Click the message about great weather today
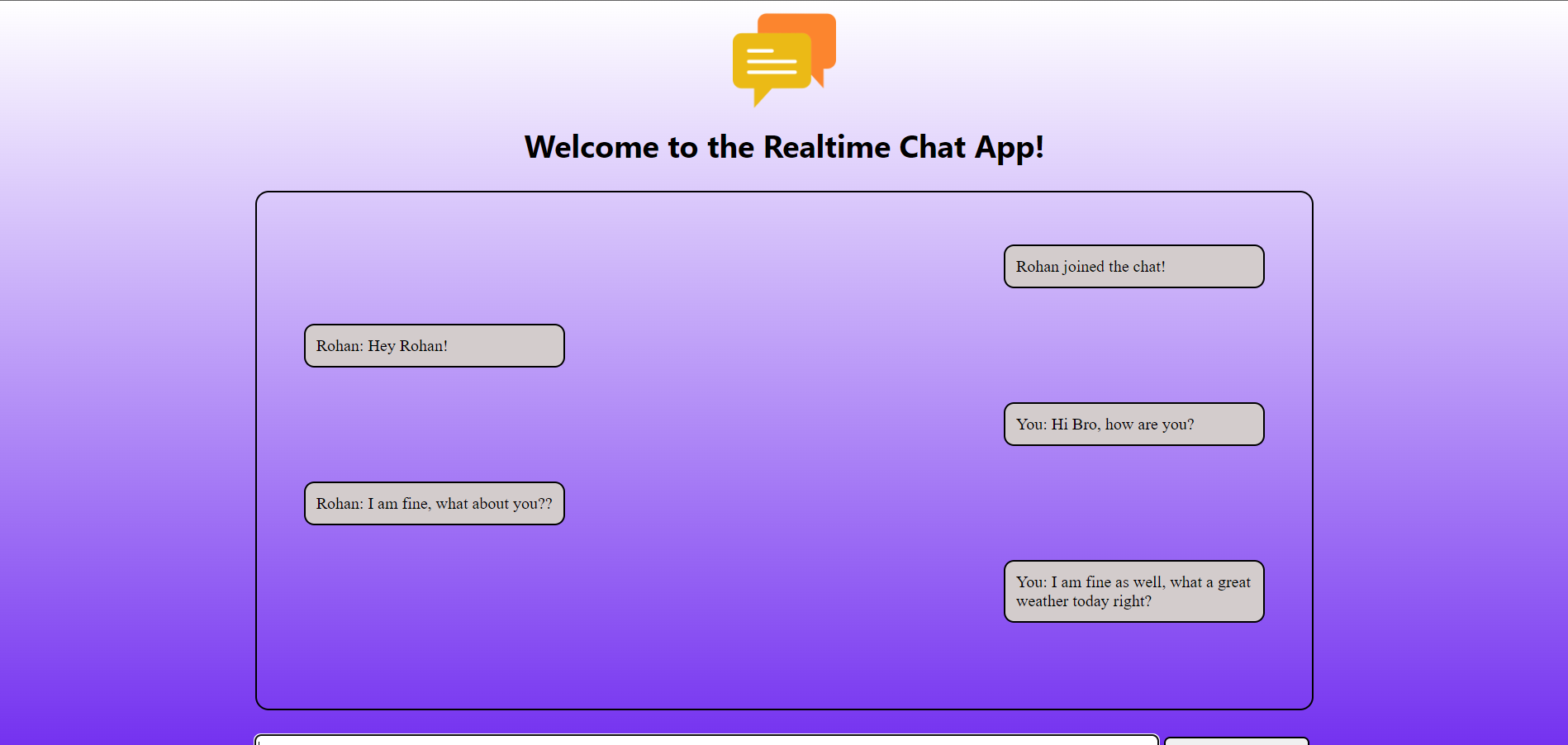 tap(1133, 591)
